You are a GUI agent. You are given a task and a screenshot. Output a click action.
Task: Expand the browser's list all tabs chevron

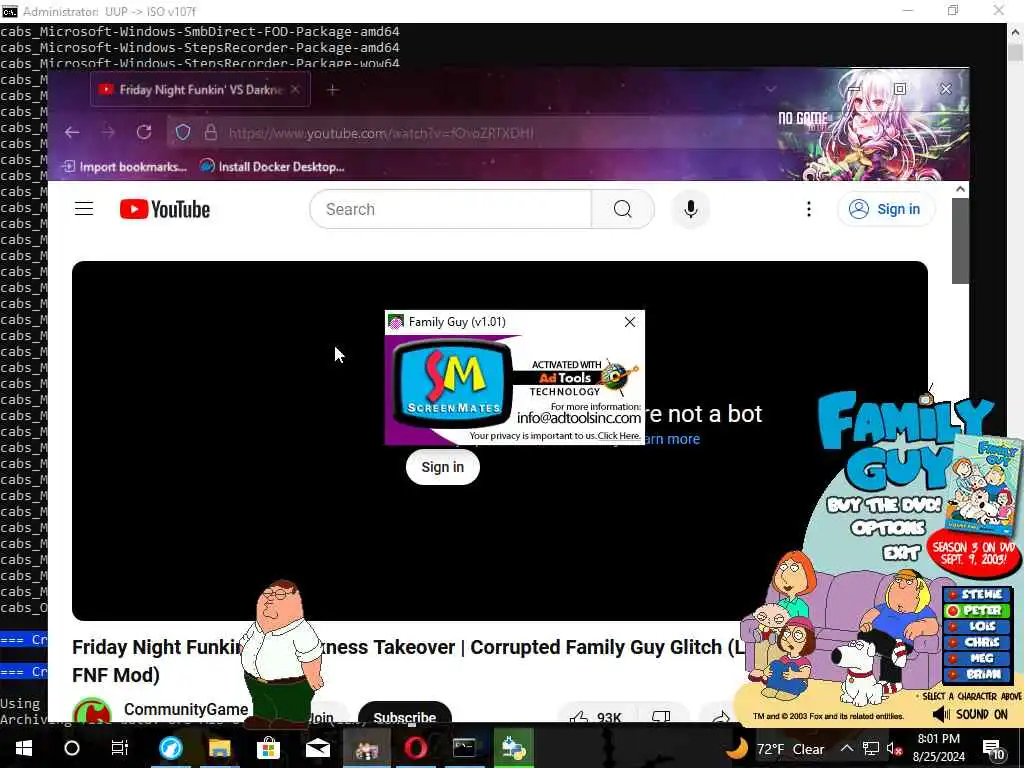pos(771,89)
